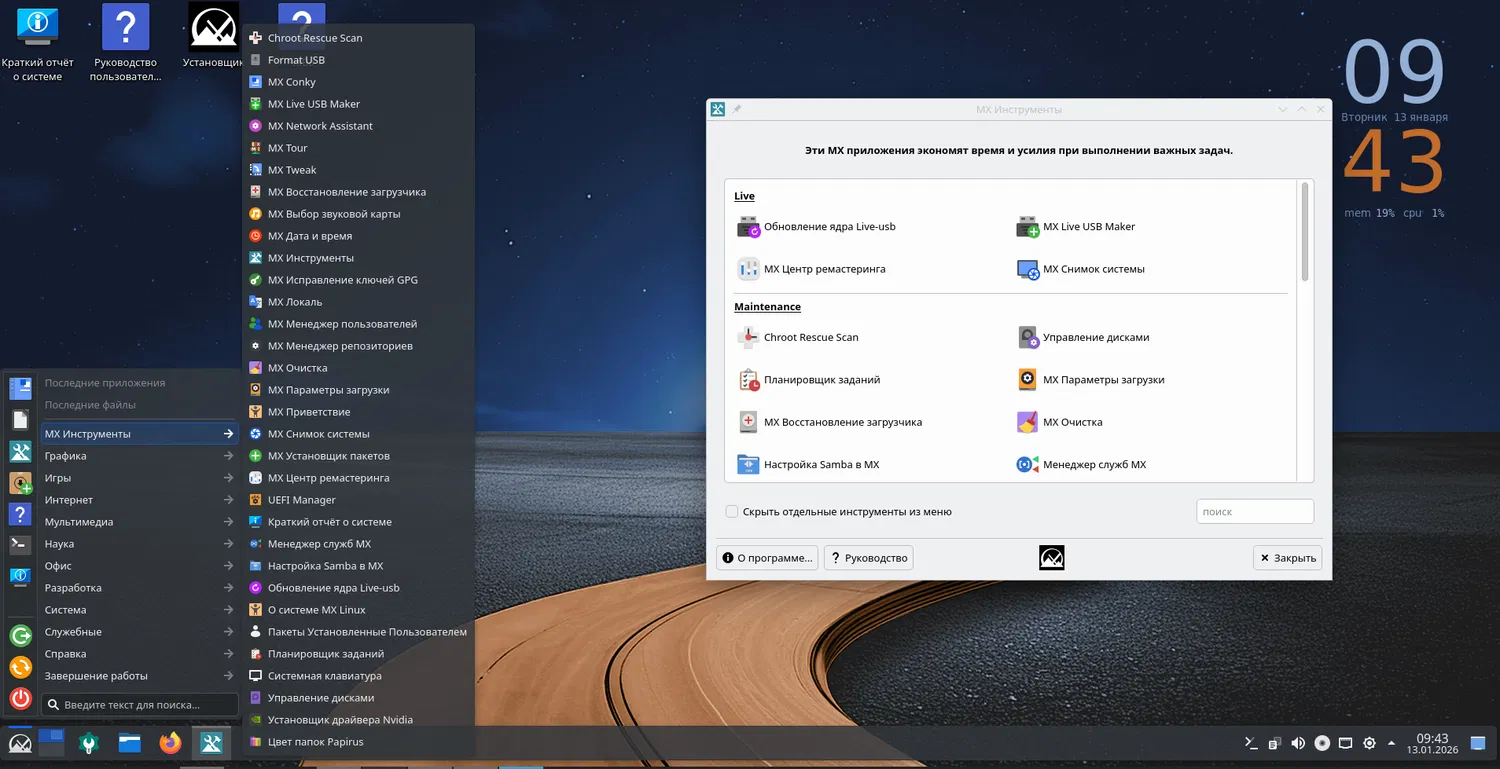This screenshot has width=1500, height=769.
Task: Launch Обновление ядра Live-usb in MX Инструменты window
Action: pos(816,227)
